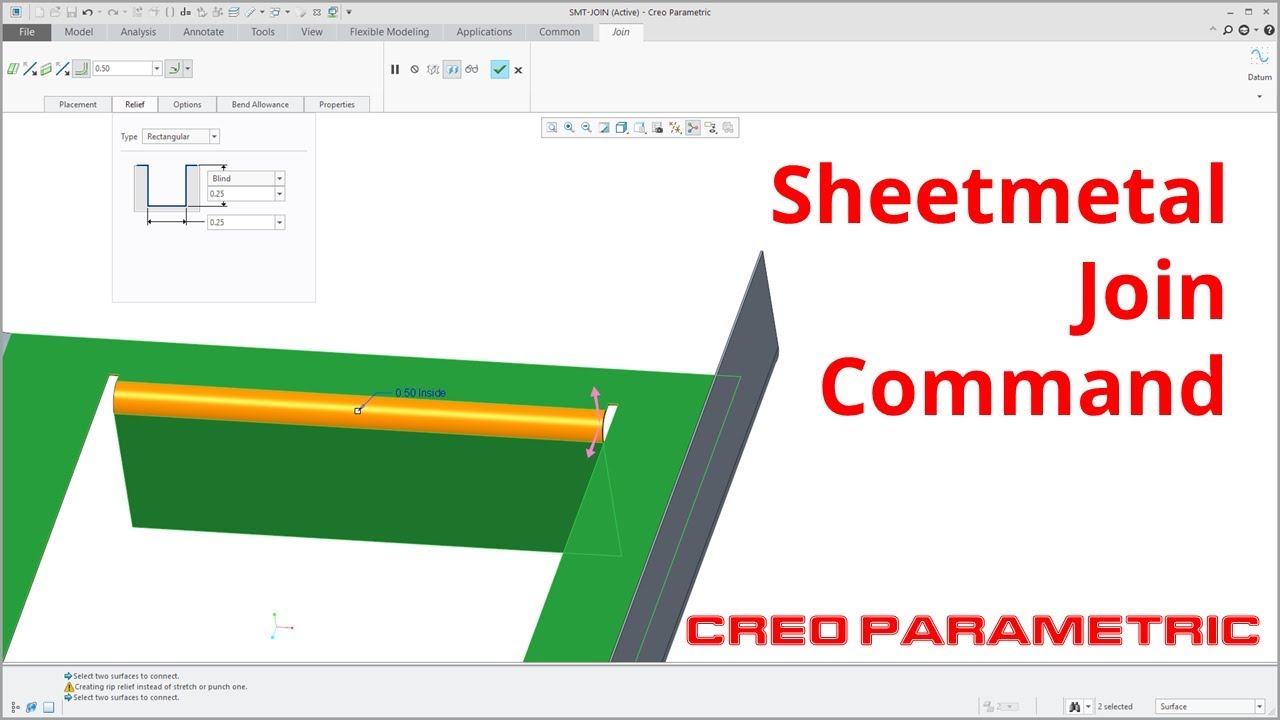Image resolution: width=1280 pixels, height=720 pixels.
Task: Click the Verify glasses icon
Action: (472, 69)
